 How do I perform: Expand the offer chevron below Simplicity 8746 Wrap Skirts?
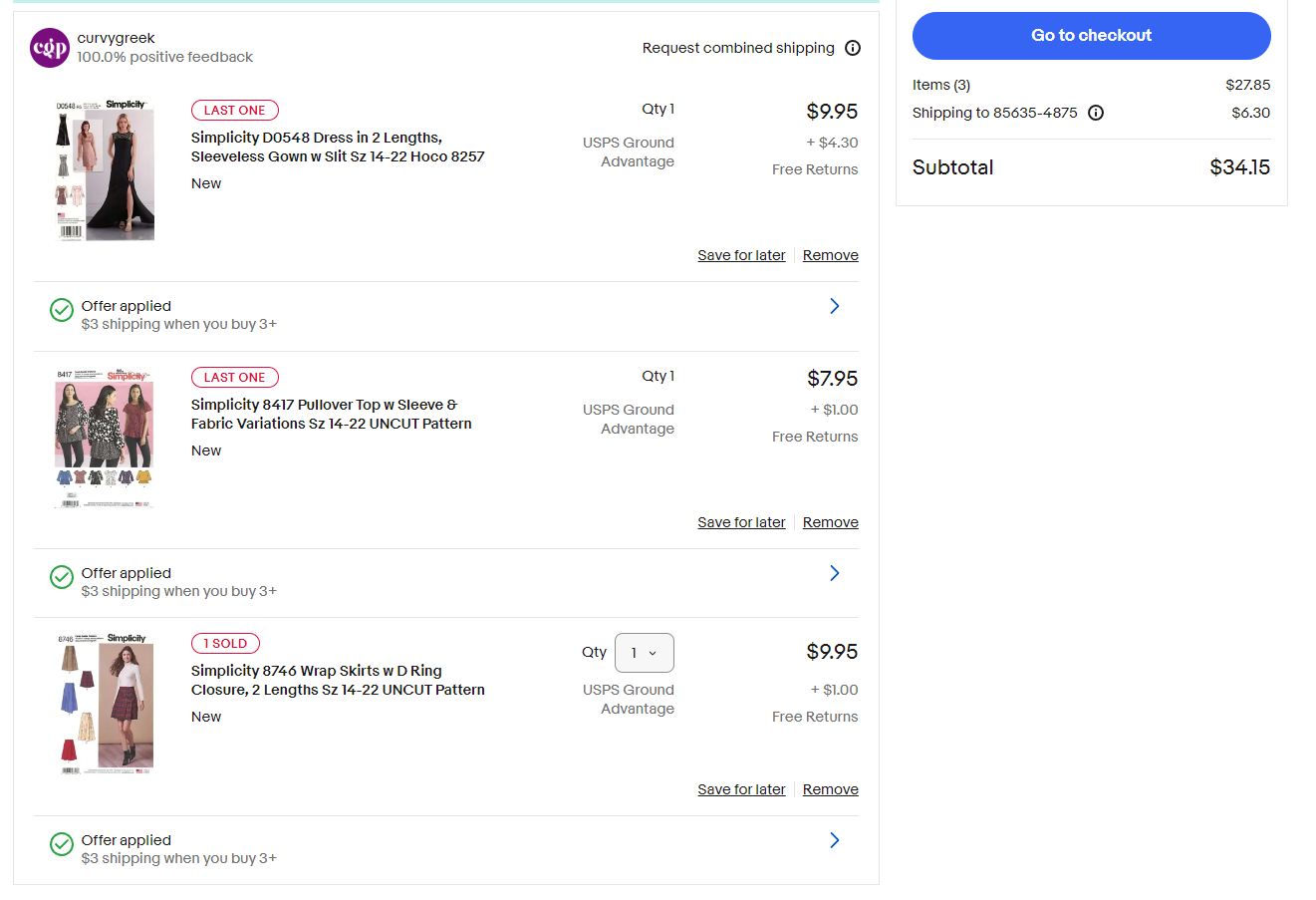tap(835, 840)
